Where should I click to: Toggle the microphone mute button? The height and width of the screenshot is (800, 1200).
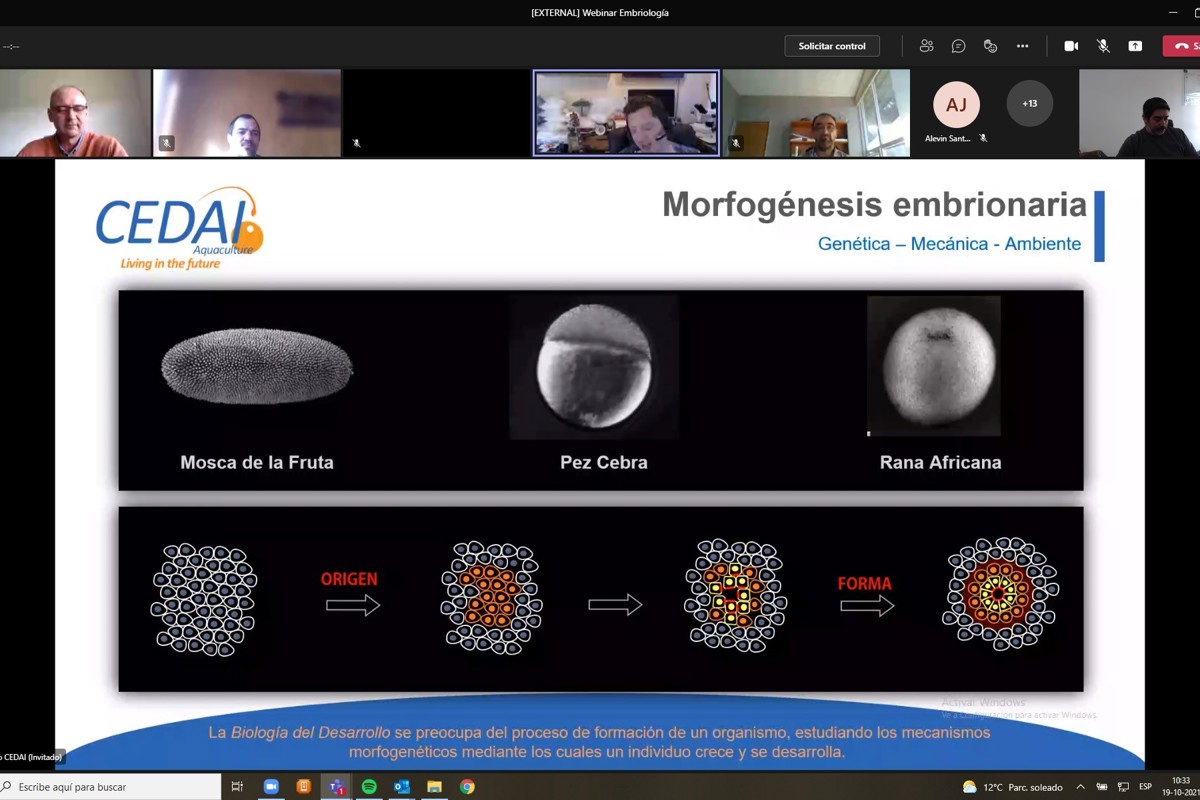(x=1103, y=46)
